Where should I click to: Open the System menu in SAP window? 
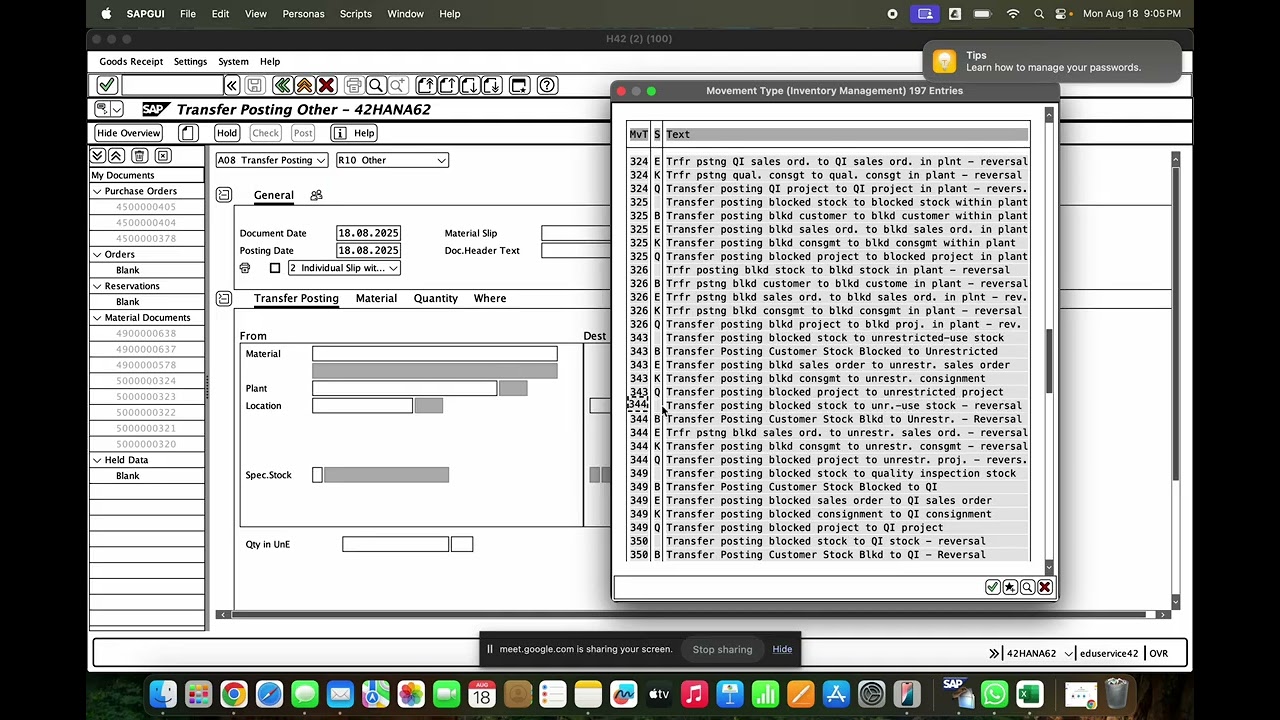click(233, 62)
